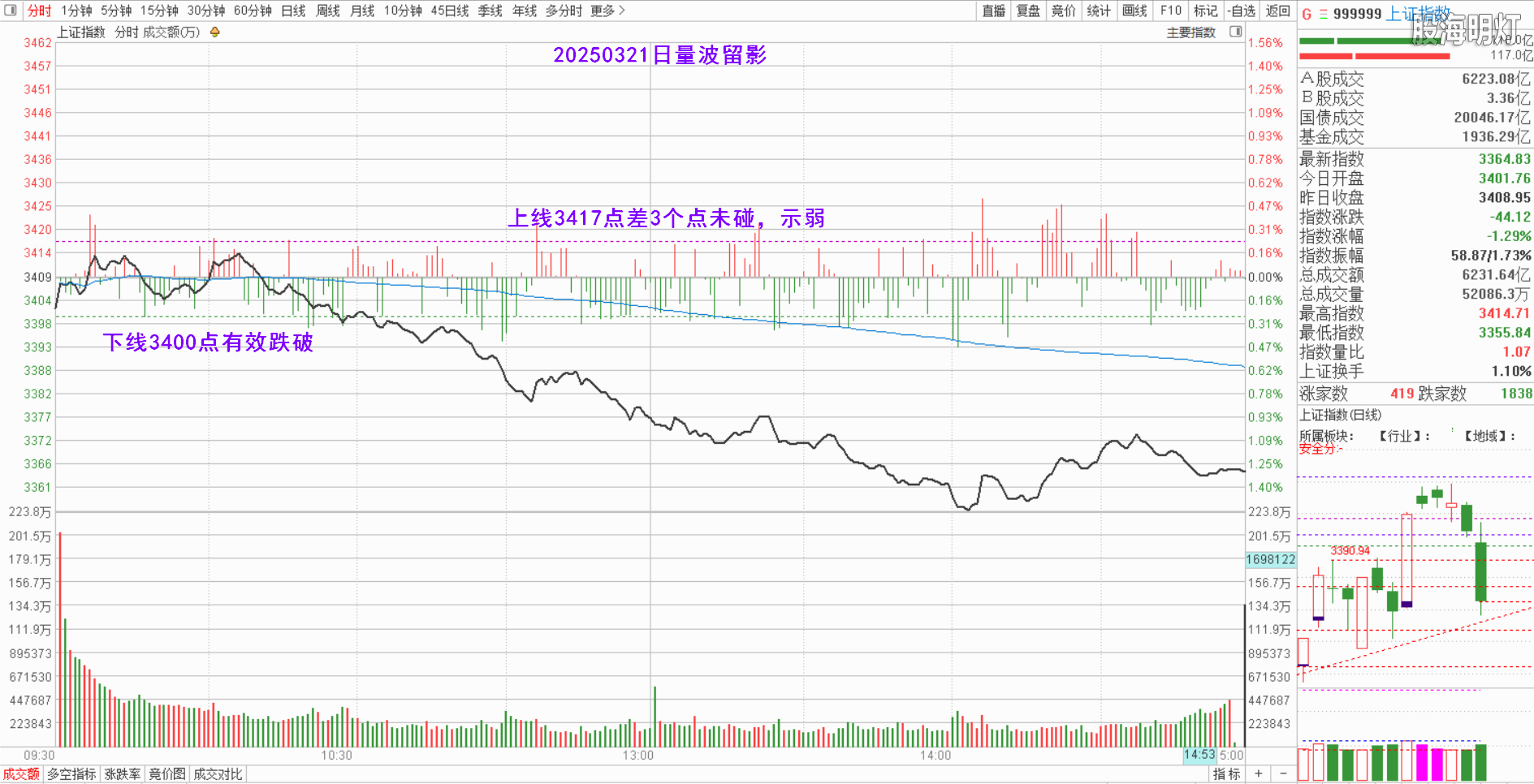The height and width of the screenshot is (784, 1534).
Task: Click the 【地域】 region link
Action: pos(1485,436)
